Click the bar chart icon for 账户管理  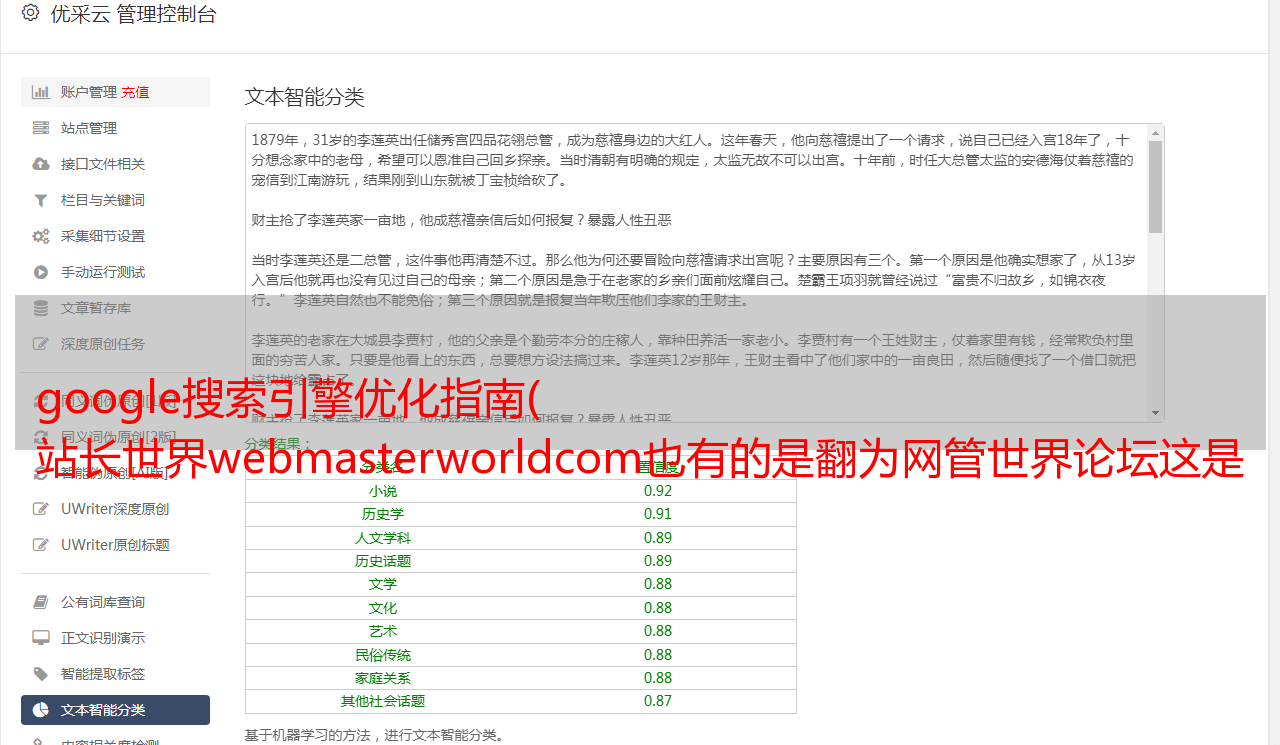41,92
